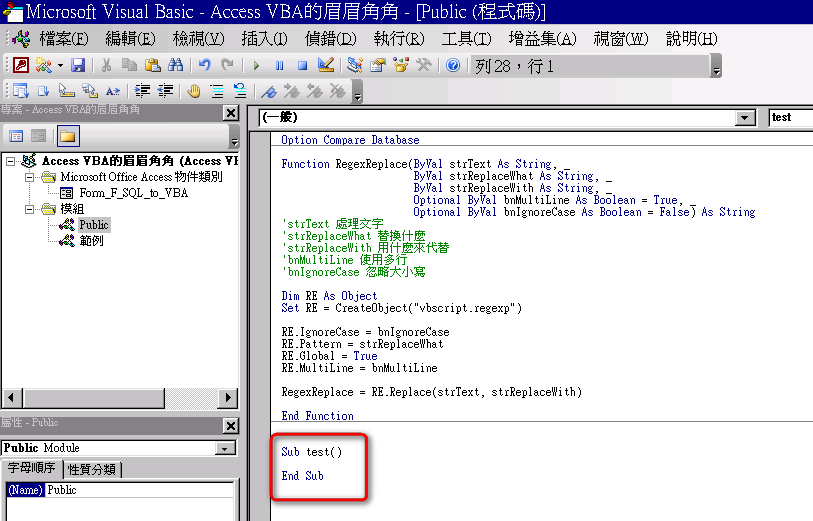813x521 pixels.
Task: Undo the last action
Action: coord(205,65)
